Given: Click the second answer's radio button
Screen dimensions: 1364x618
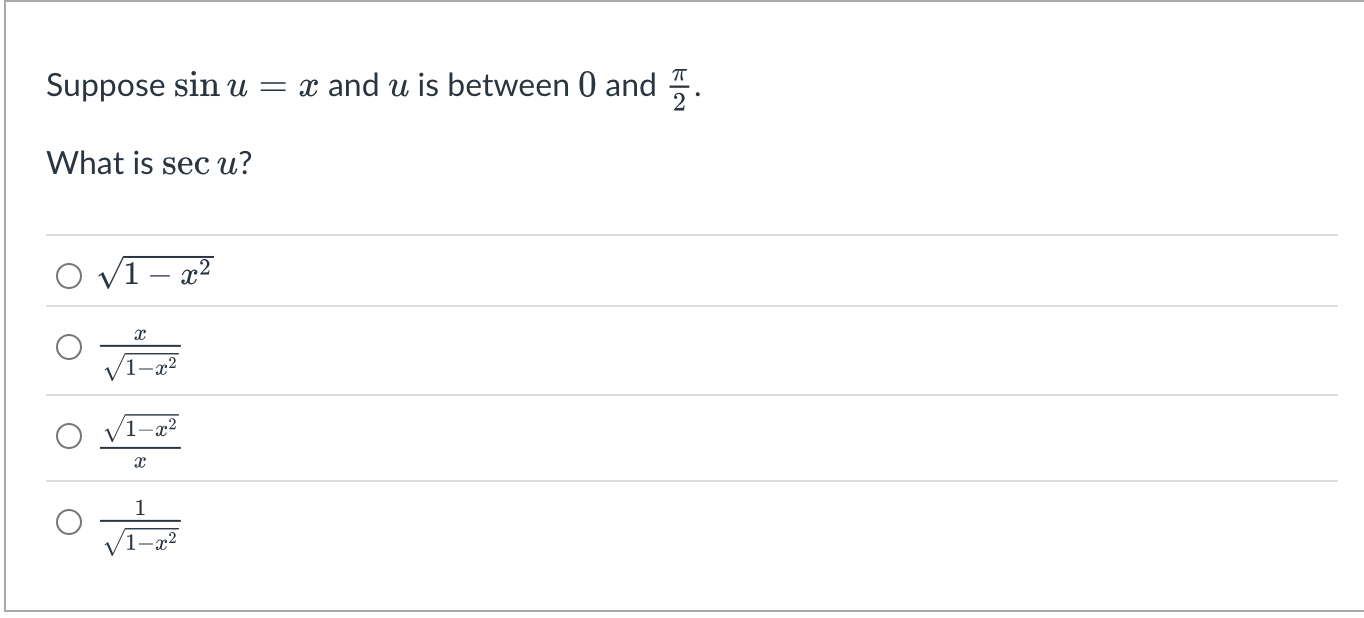Looking at the screenshot, I should (x=66, y=349).
